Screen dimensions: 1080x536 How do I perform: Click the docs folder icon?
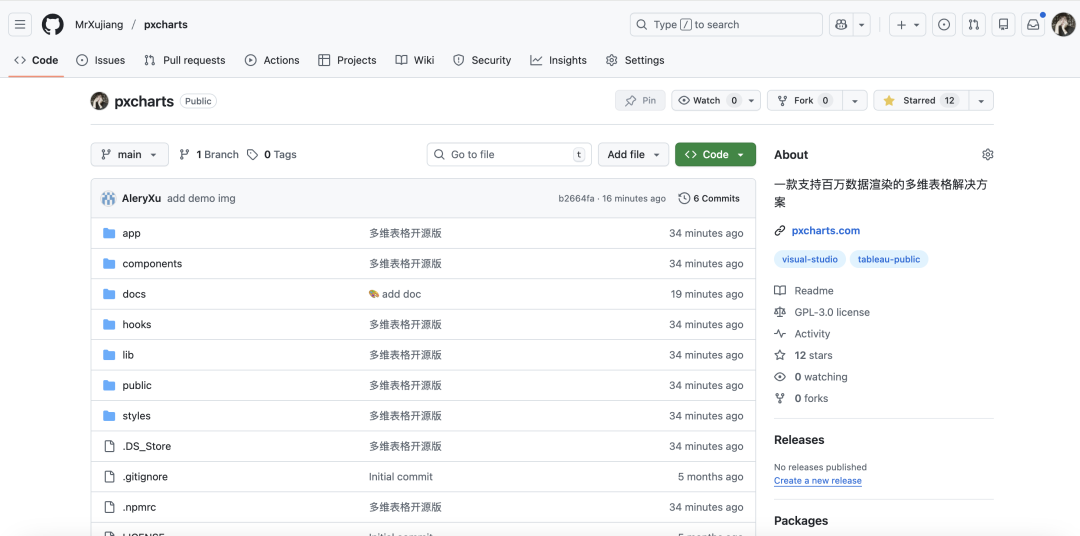coord(109,294)
